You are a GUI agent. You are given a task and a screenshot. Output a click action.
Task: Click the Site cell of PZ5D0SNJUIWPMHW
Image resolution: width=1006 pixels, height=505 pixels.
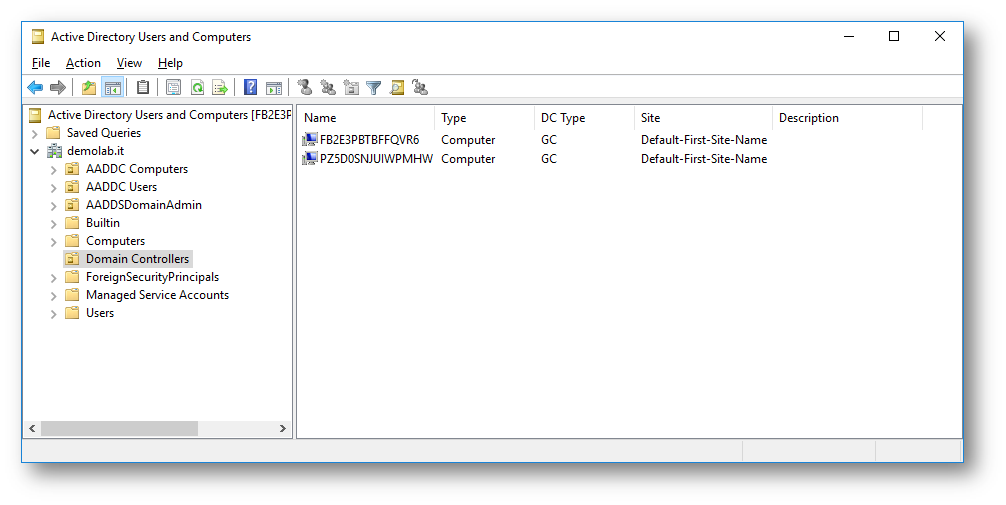click(x=704, y=158)
